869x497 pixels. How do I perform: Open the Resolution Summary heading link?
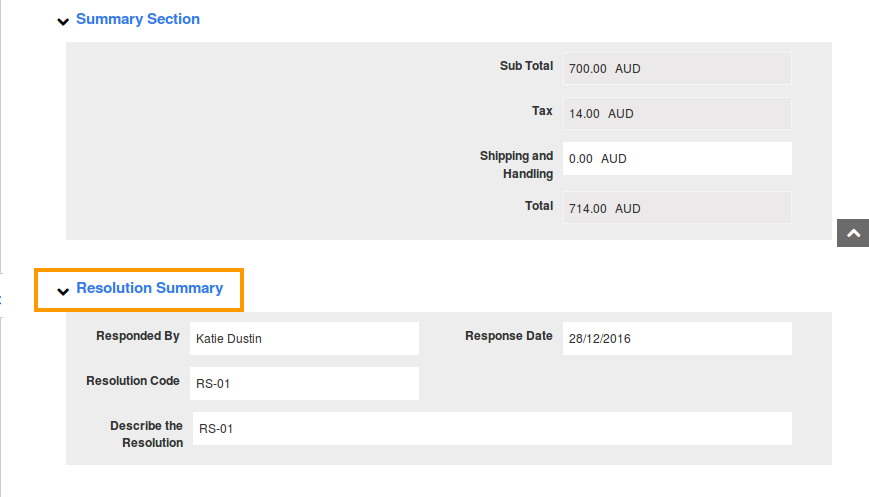click(150, 288)
